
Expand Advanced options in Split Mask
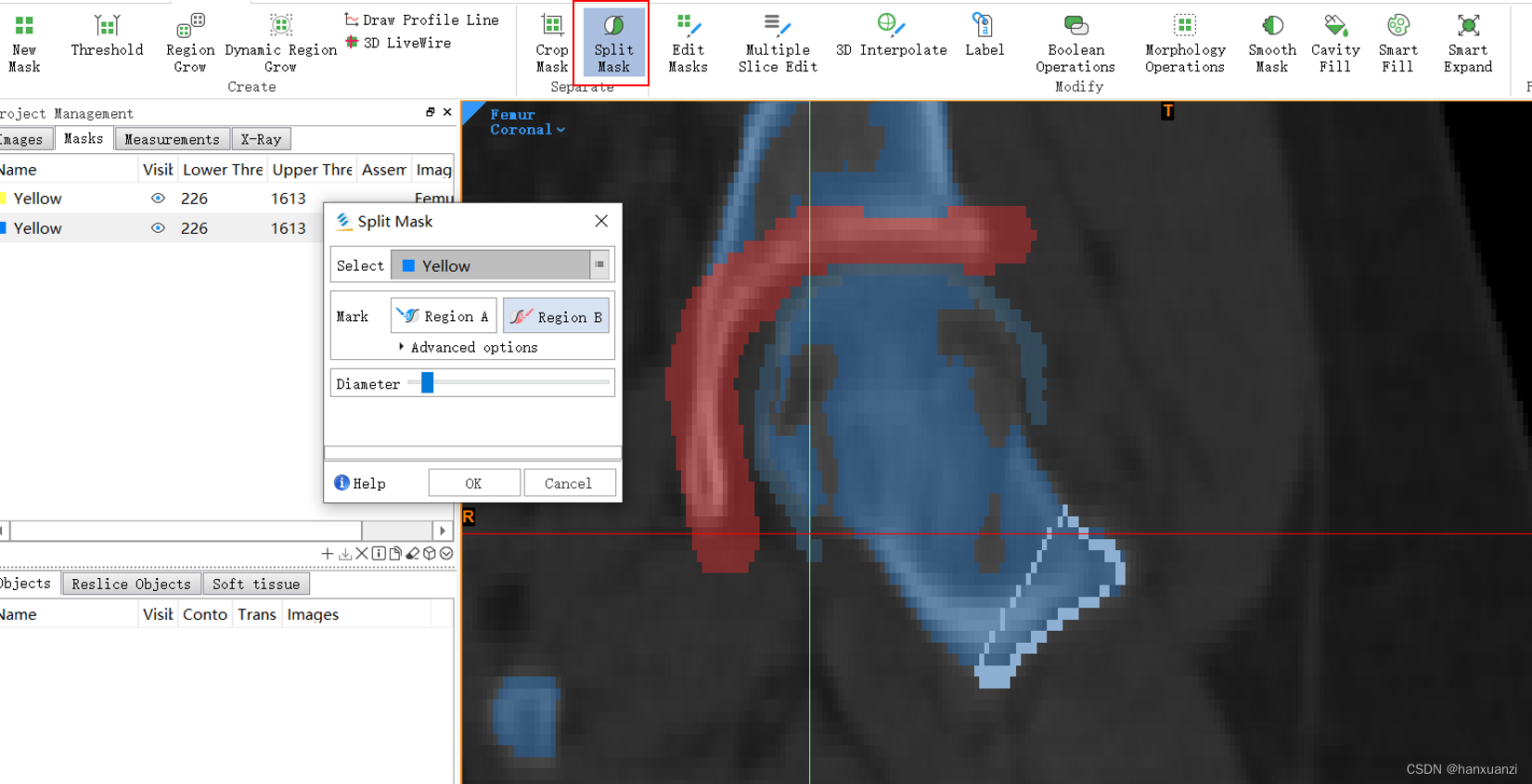[469, 347]
